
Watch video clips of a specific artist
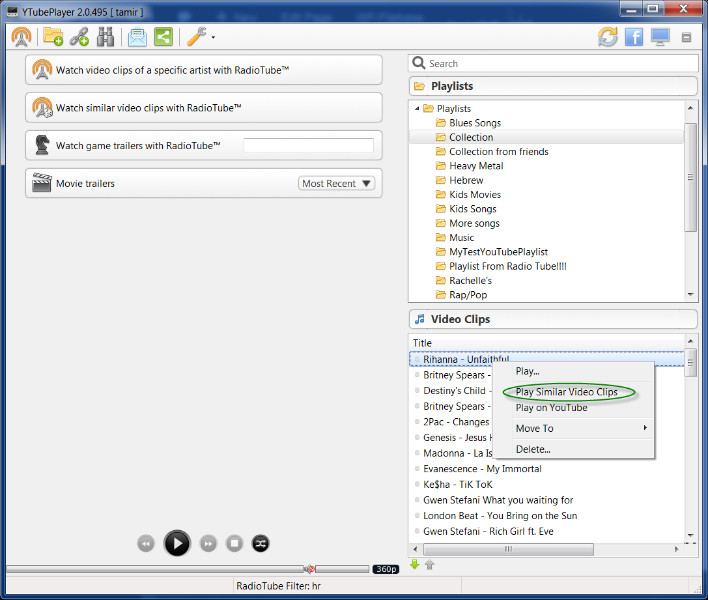(x=204, y=70)
